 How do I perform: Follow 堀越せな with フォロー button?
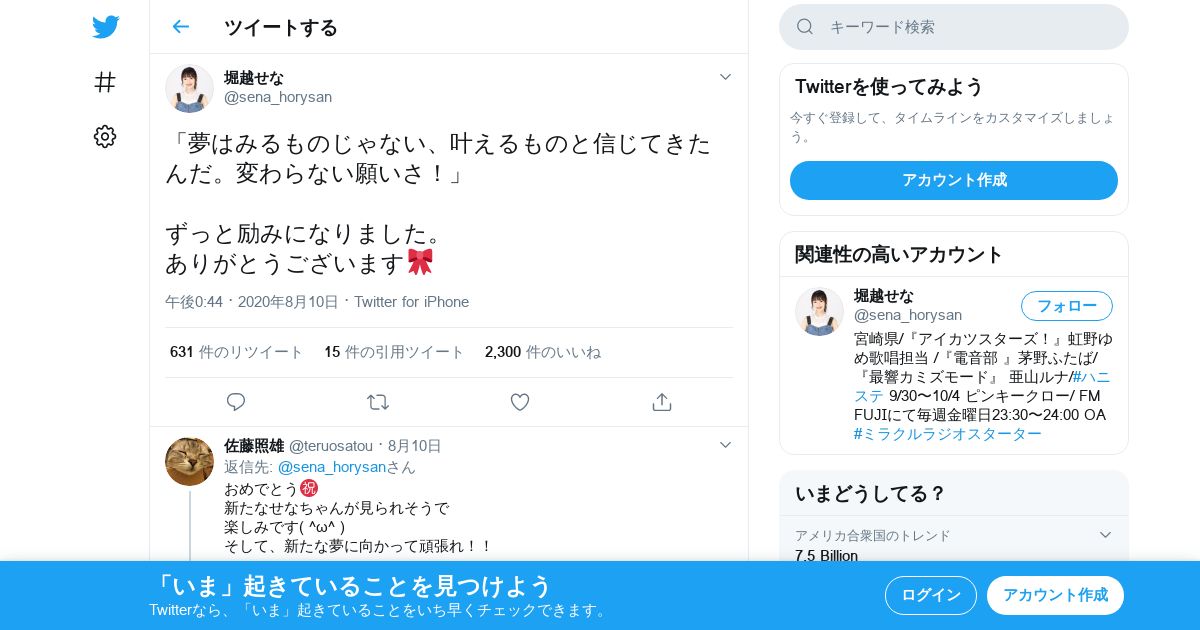pyautogui.click(x=1067, y=306)
